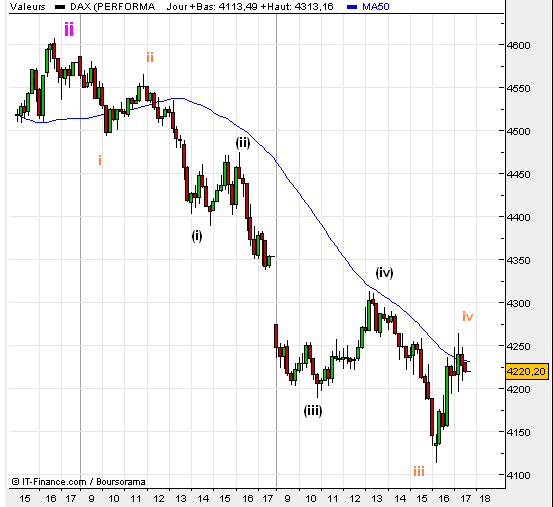Click the 4350 price axis label
The height and width of the screenshot is (507, 553).
coord(518,261)
